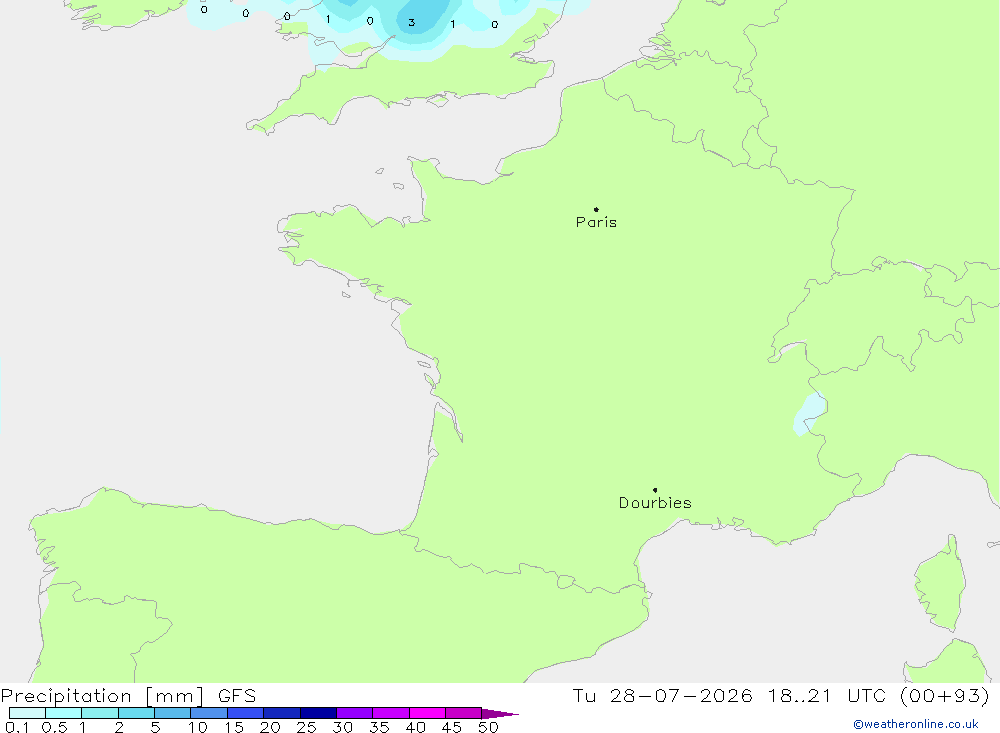Select the 1–2 mm legend swatch

pos(100,713)
